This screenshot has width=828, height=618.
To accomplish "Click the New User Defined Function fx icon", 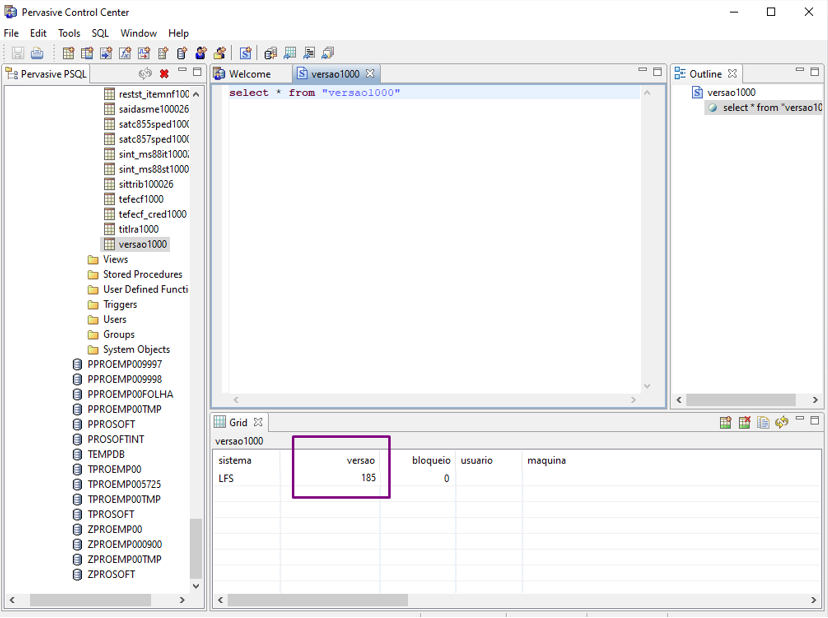I will (125, 53).
